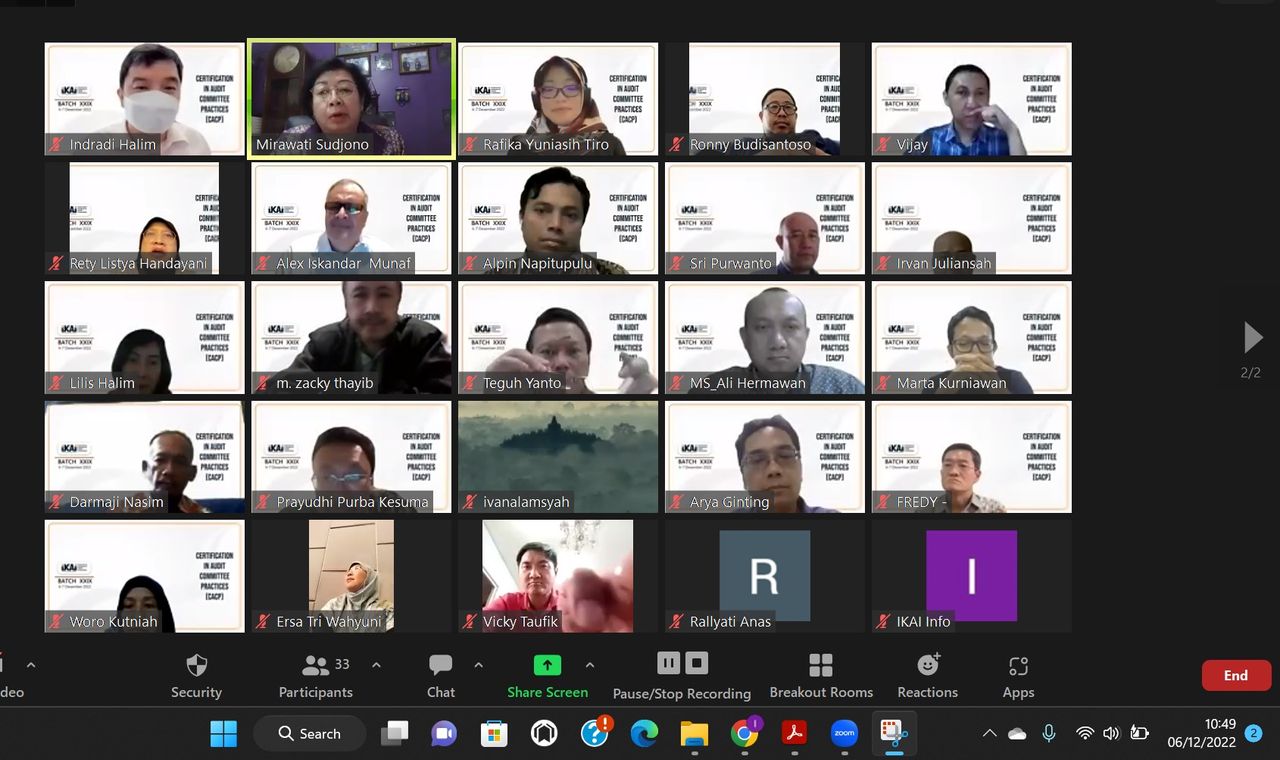Image resolution: width=1280 pixels, height=760 pixels.
Task: Click the name label Marta Kurniawan
Action: point(952,383)
